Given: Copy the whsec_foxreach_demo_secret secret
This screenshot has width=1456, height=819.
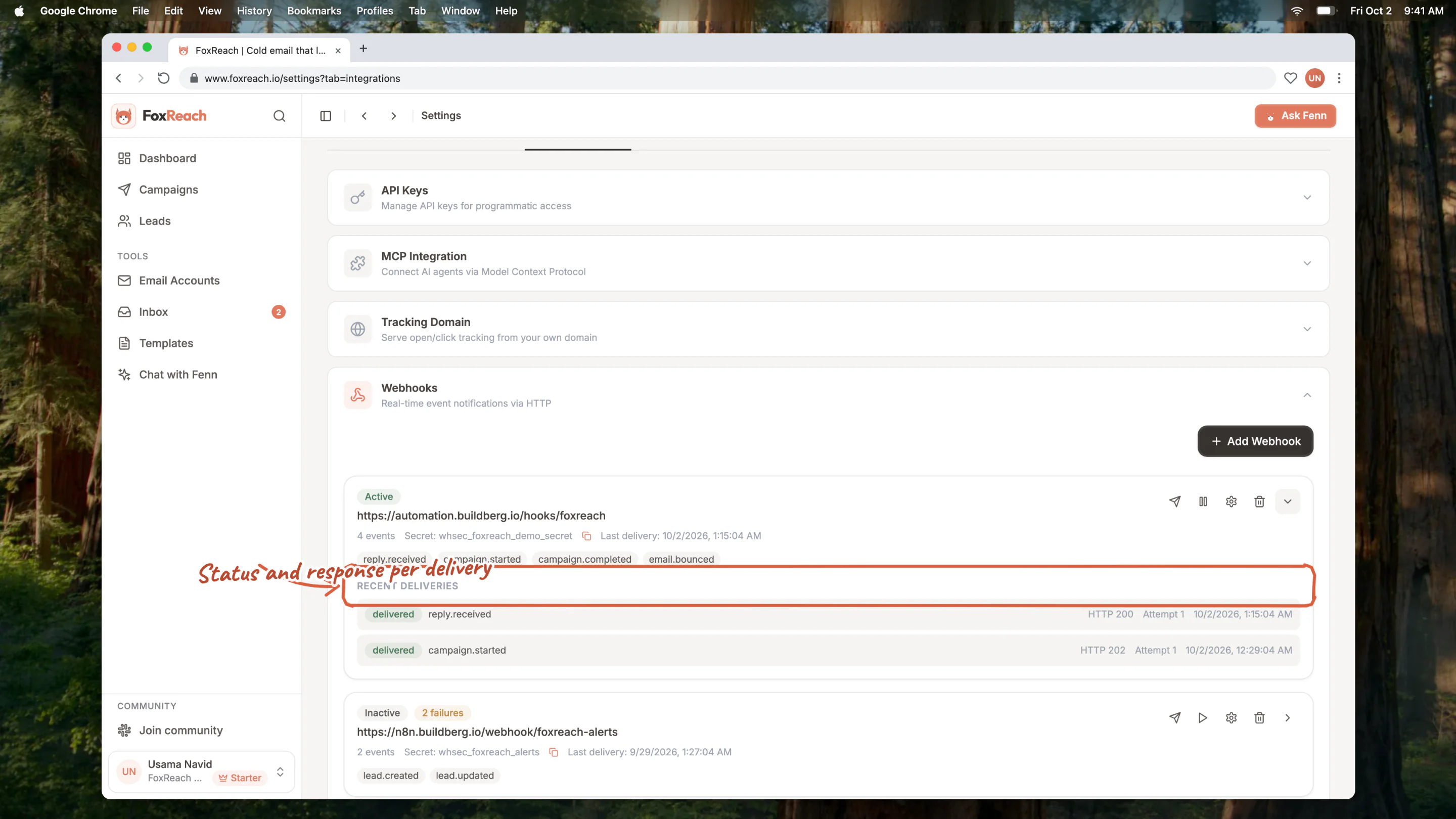Looking at the screenshot, I should (x=586, y=536).
